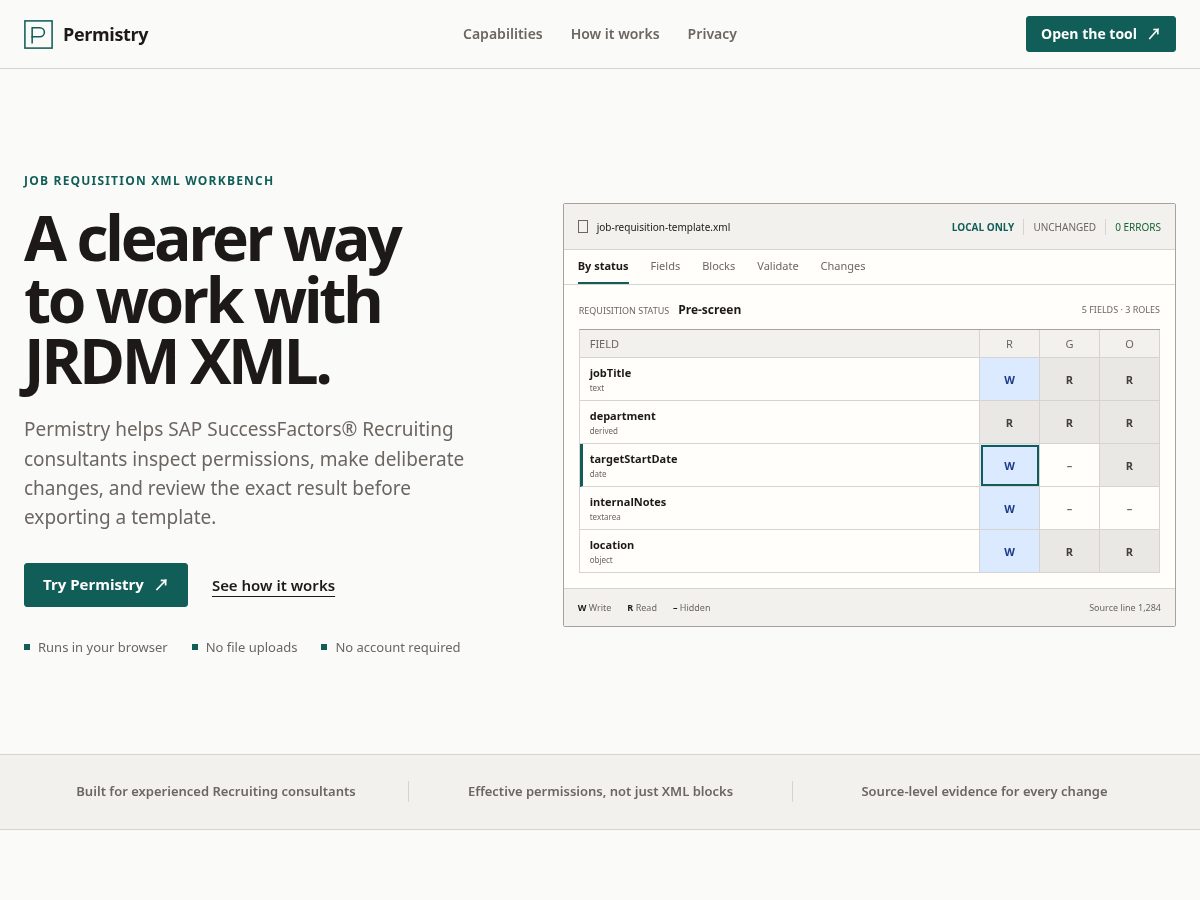Click Built for experienced Recruiting consultants text

(216, 791)
